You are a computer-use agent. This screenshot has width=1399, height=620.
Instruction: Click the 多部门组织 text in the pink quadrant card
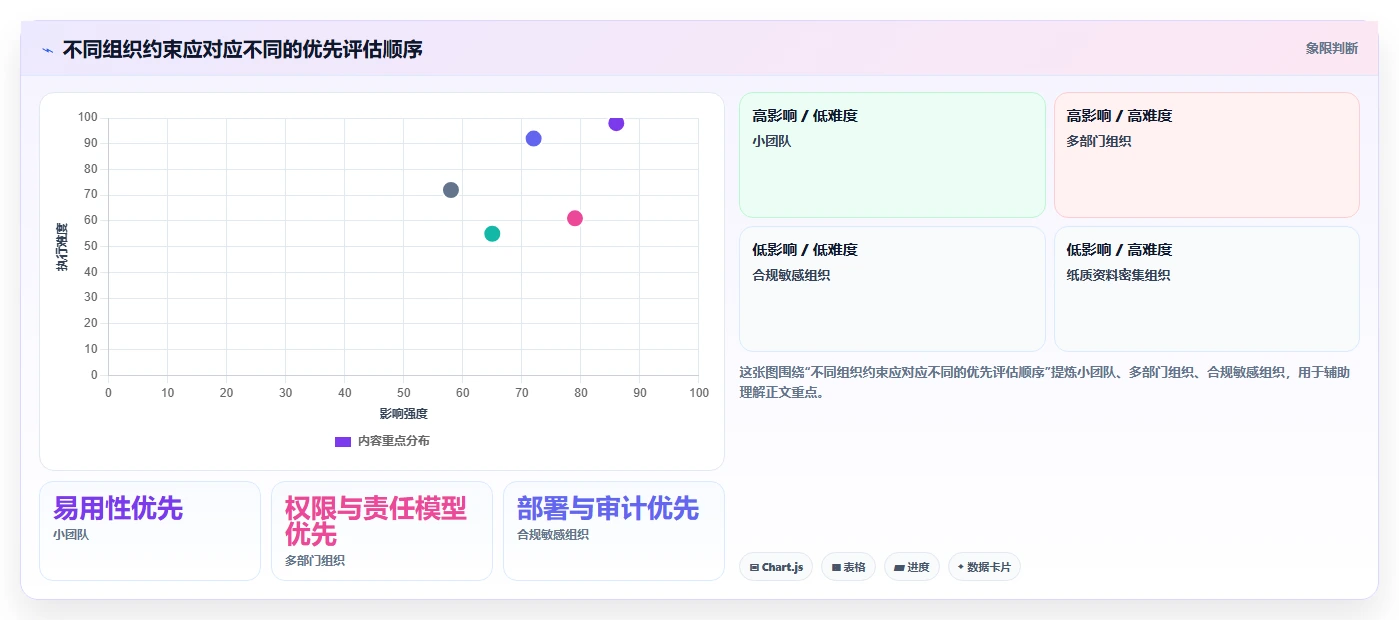click(1099, 141)
